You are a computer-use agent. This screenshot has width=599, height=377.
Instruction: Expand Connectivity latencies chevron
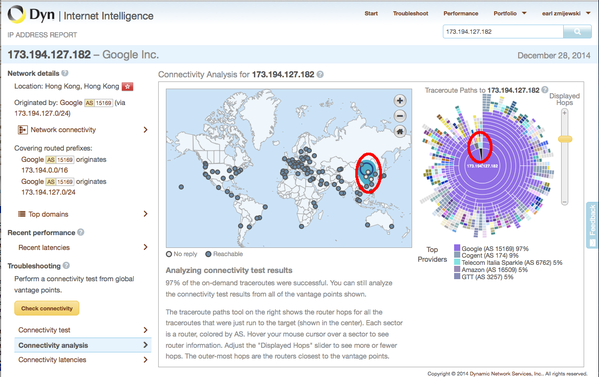[x=145, y=360]
